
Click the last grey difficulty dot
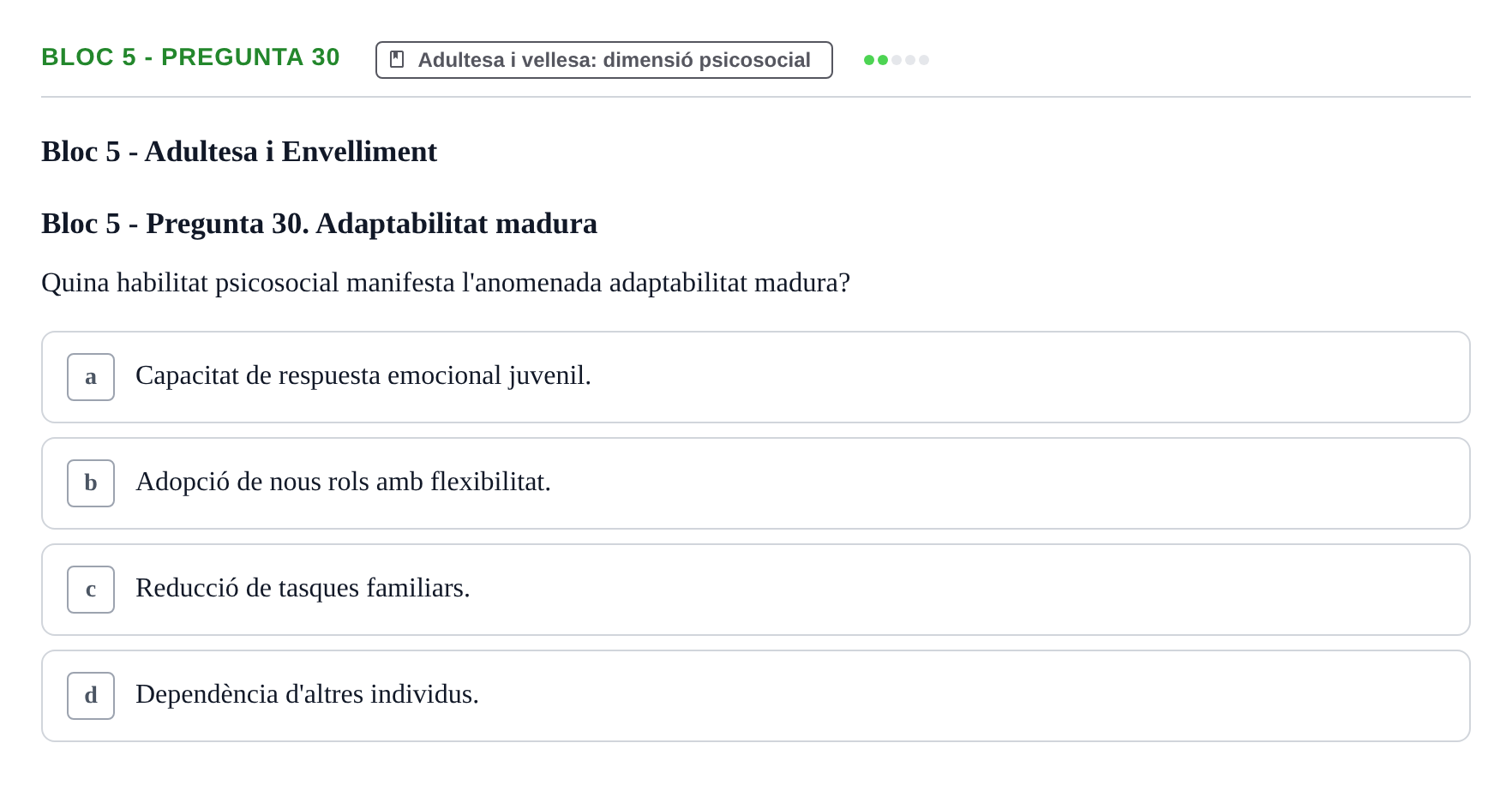click(924, 60)
